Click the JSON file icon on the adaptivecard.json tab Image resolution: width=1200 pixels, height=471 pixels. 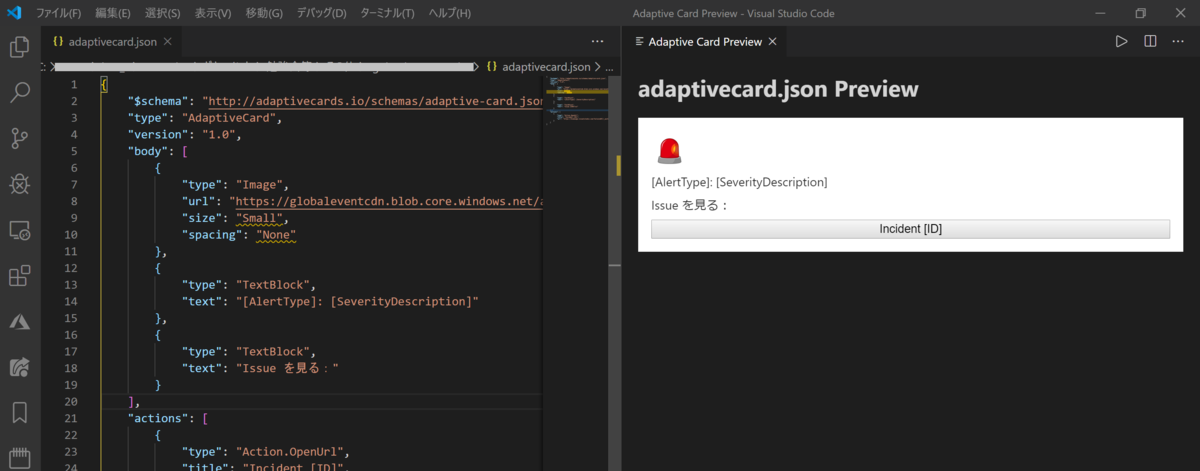[x=58, y=41]
